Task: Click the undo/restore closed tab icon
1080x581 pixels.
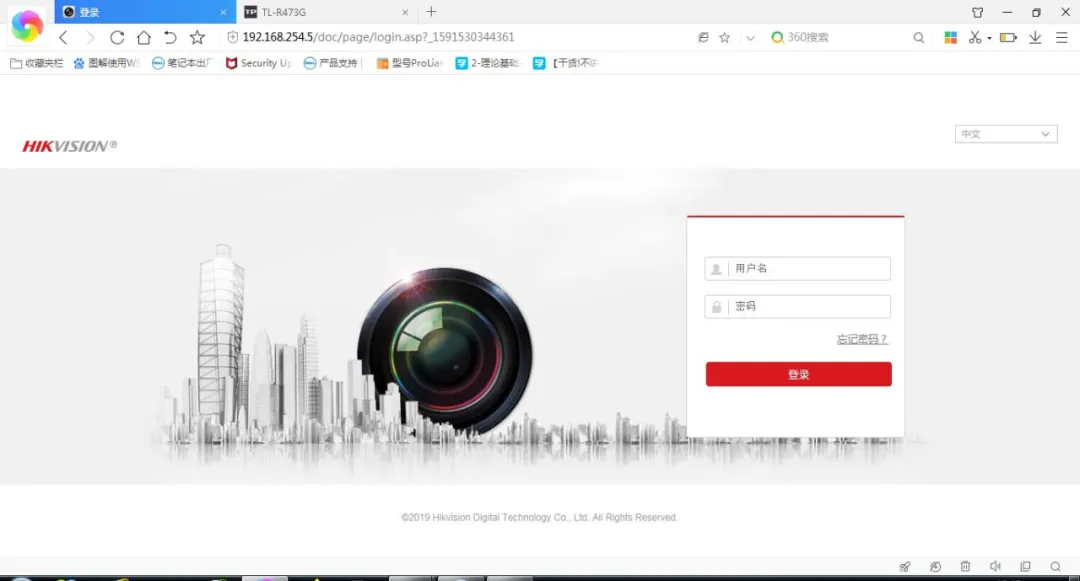Action: [x=170, y=37]
